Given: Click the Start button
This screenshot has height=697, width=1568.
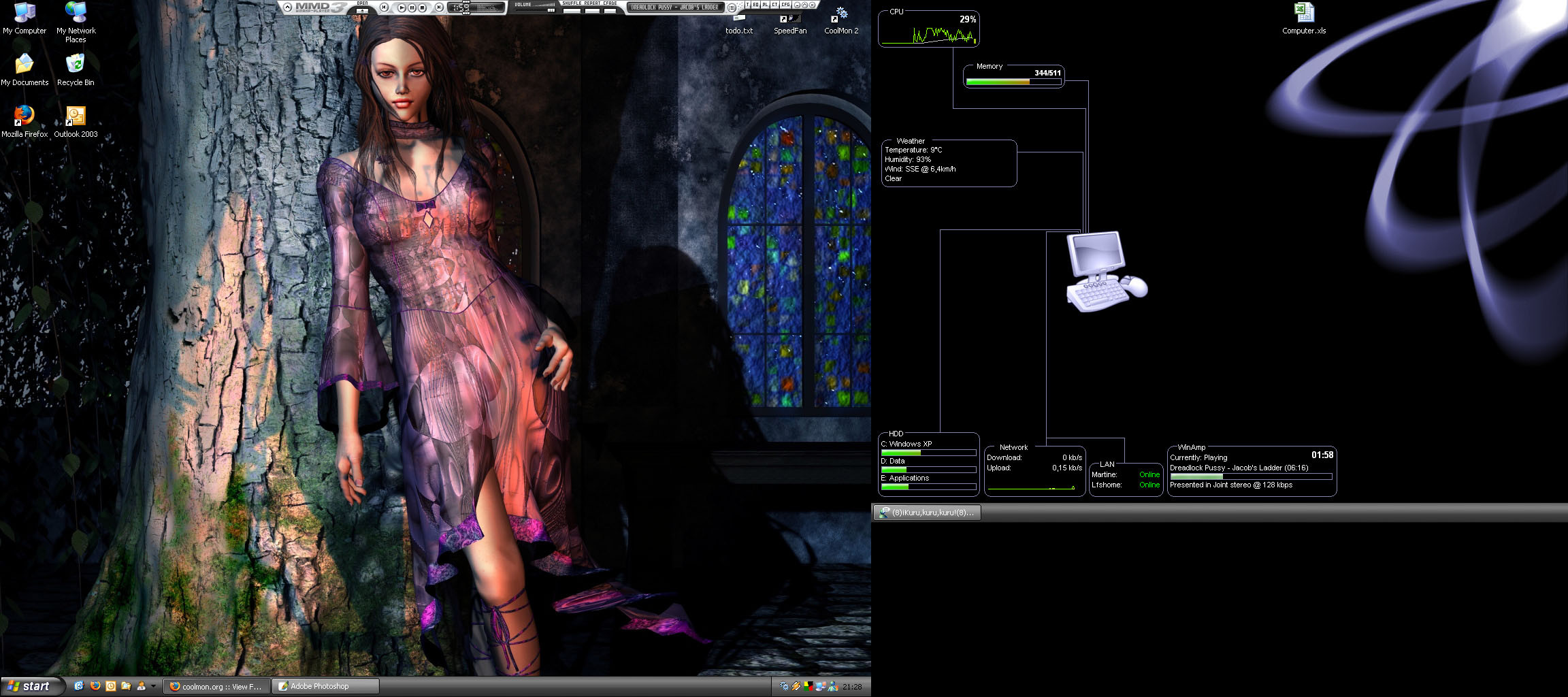Looking at the screenshot, I should 33,686.
